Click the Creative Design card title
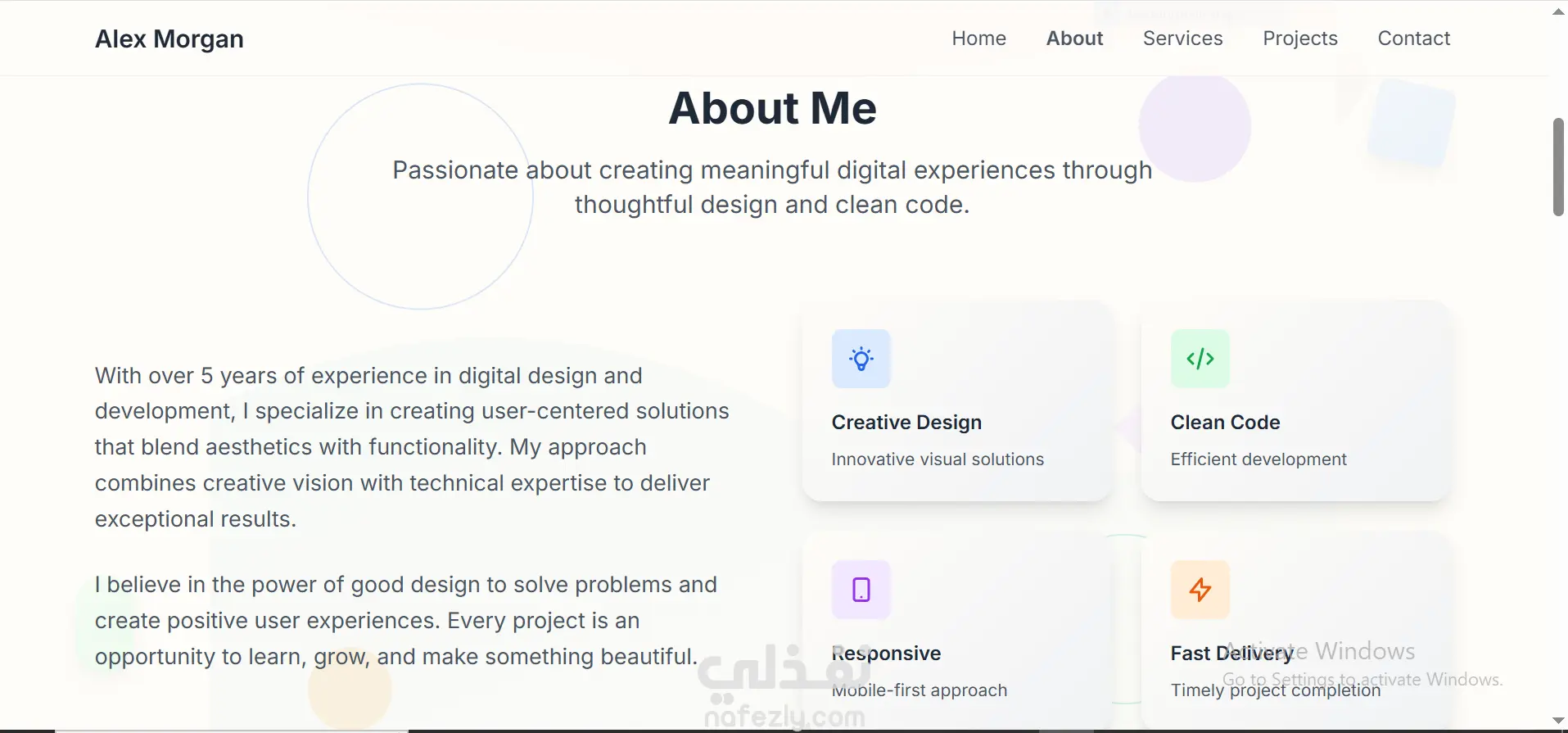1568x733 pixels. [906, 423]
